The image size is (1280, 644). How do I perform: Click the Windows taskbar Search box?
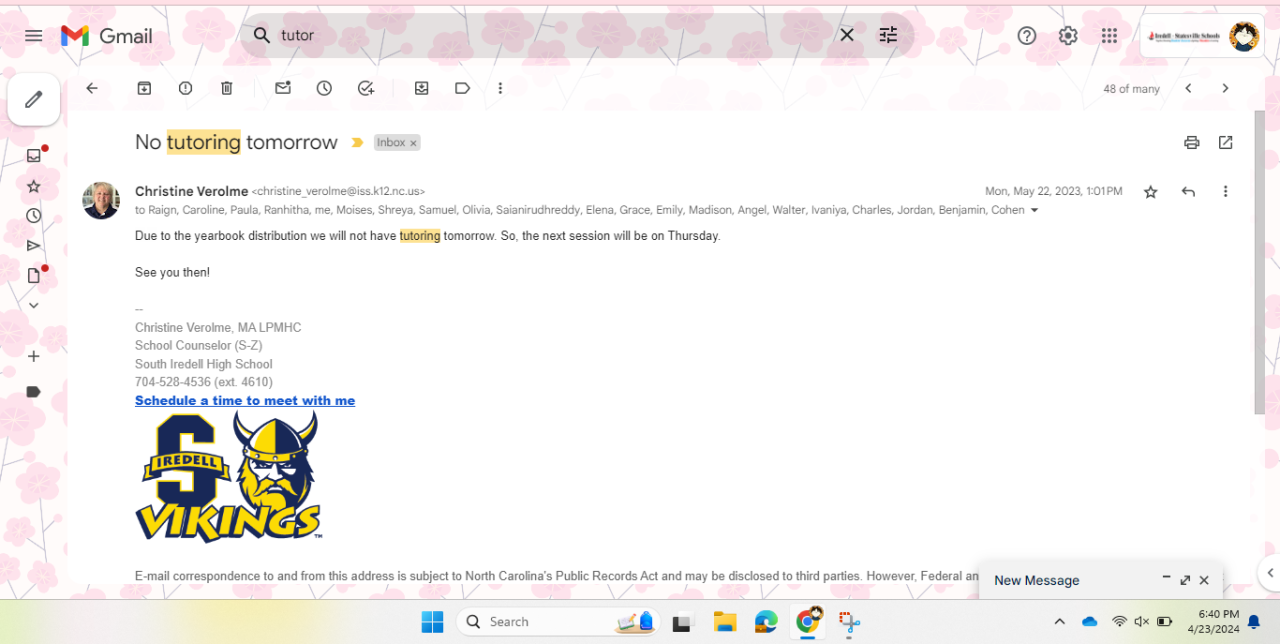[558, 622]
